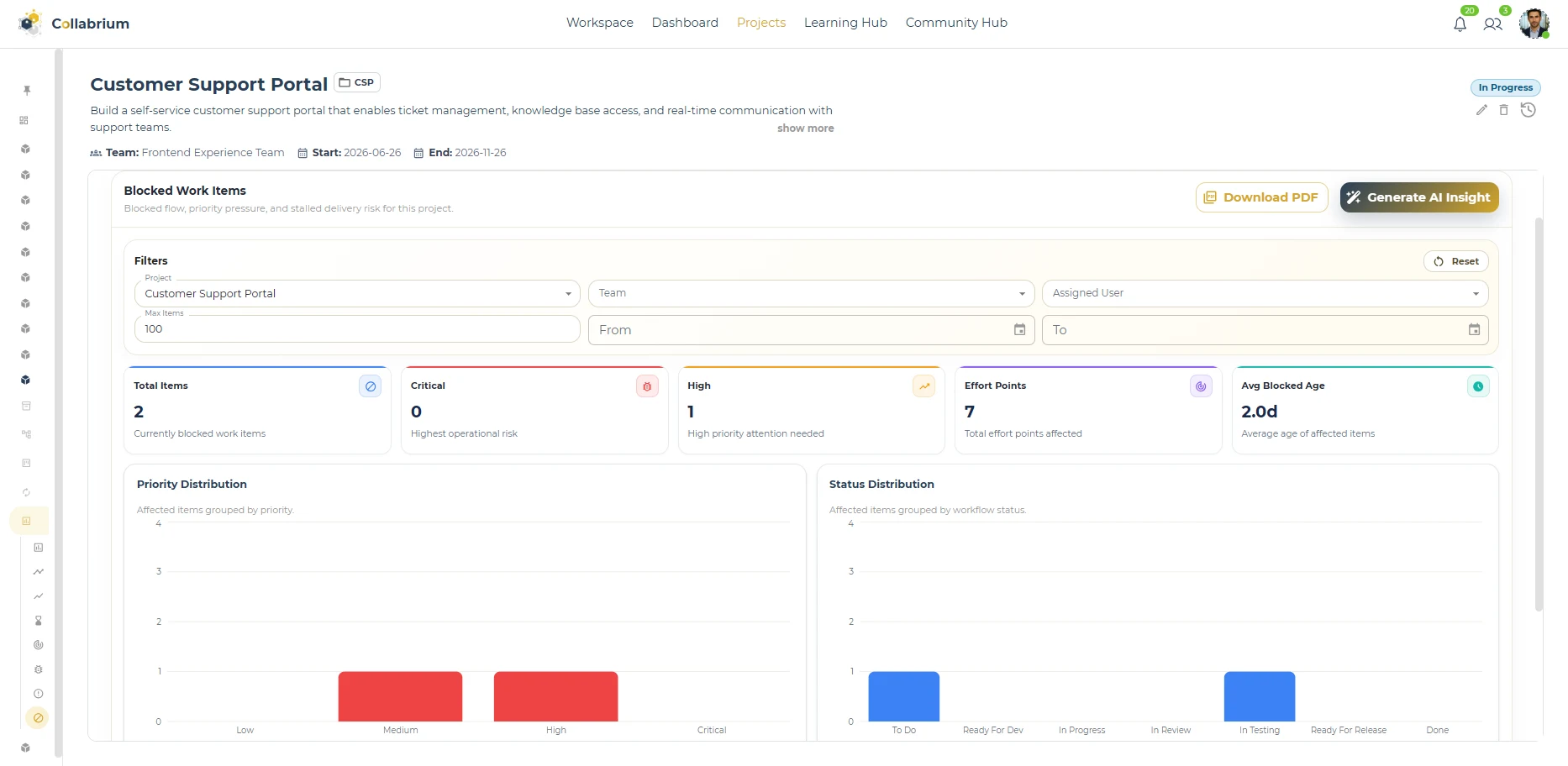The height and width of the screenshot is (766, 1568).
Task: Open the Dashboard menu item
Action: [685, 23]
